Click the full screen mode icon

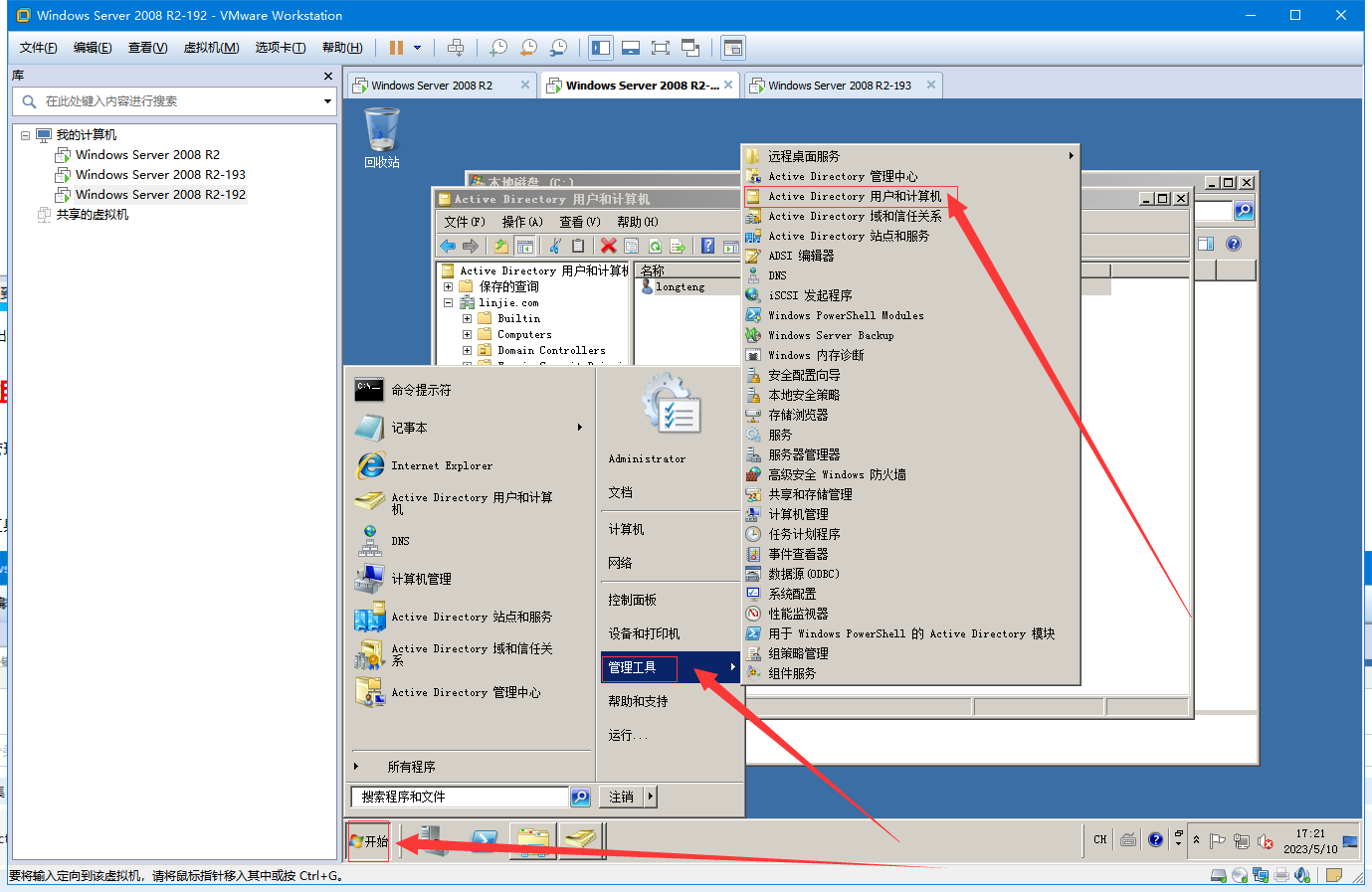pos(661,48)
